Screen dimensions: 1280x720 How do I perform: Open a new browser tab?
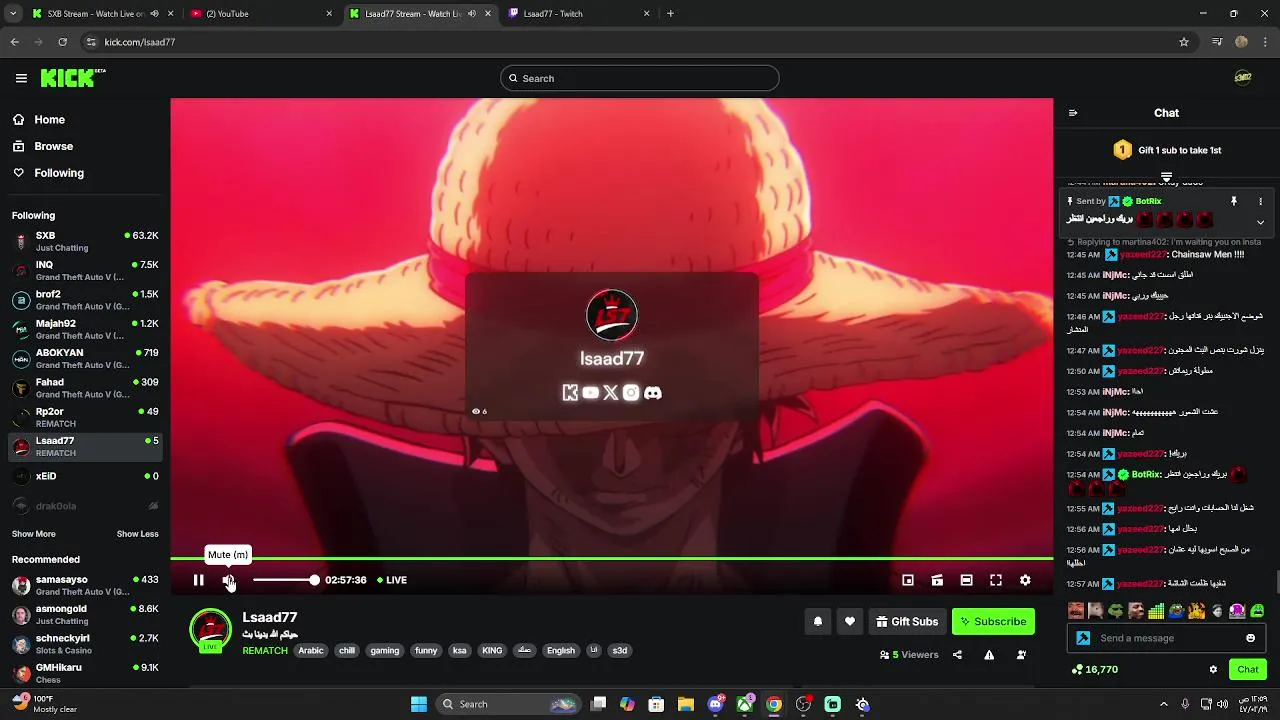[670, 14]
